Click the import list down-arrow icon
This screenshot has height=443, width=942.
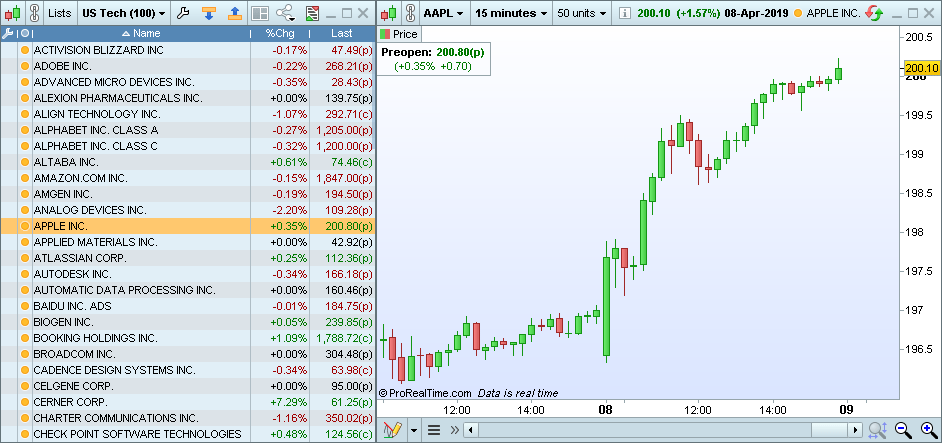pos(208,14)
